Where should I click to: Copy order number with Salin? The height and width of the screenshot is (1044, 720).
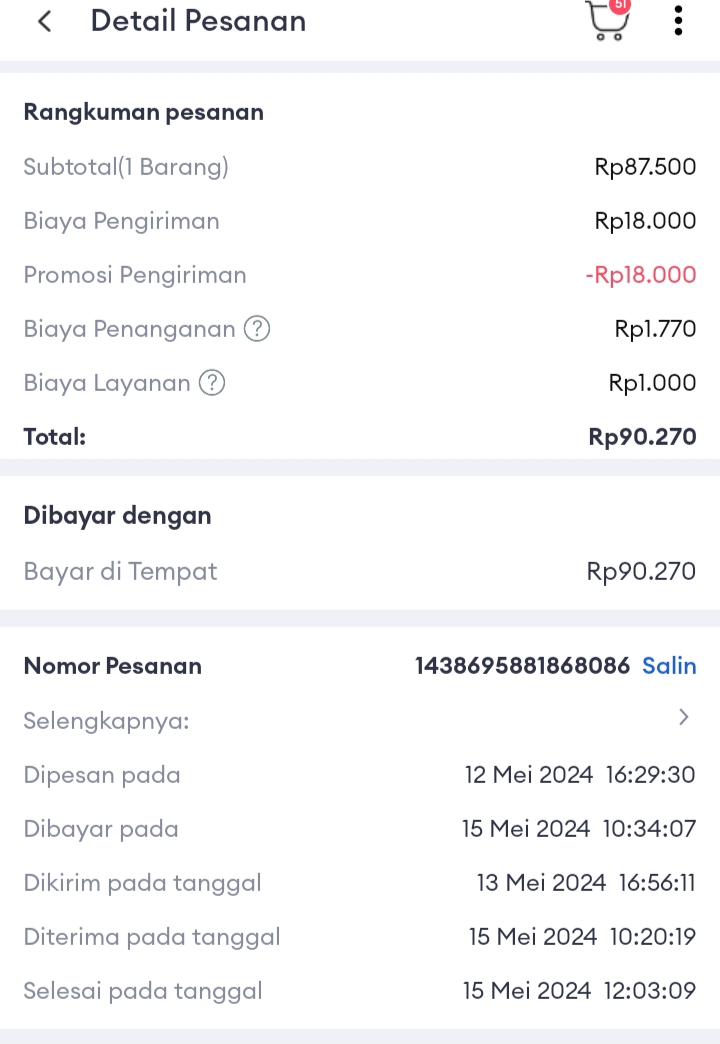point(669,666)
